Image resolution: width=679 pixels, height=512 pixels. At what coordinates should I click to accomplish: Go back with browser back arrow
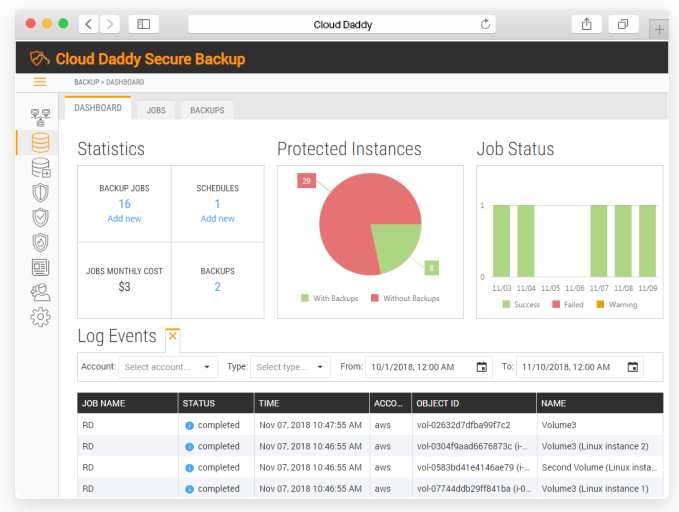coord(89,24)
